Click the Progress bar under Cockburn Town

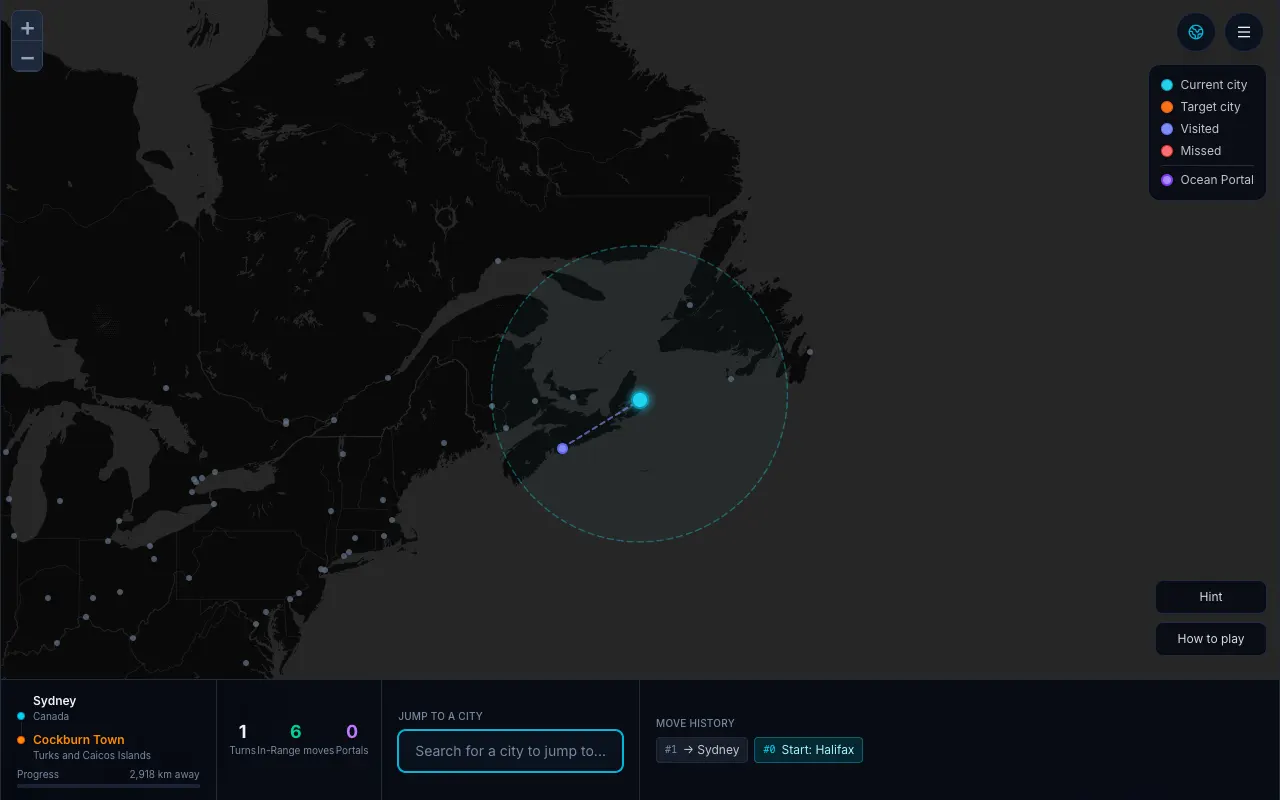click(108, 786)
